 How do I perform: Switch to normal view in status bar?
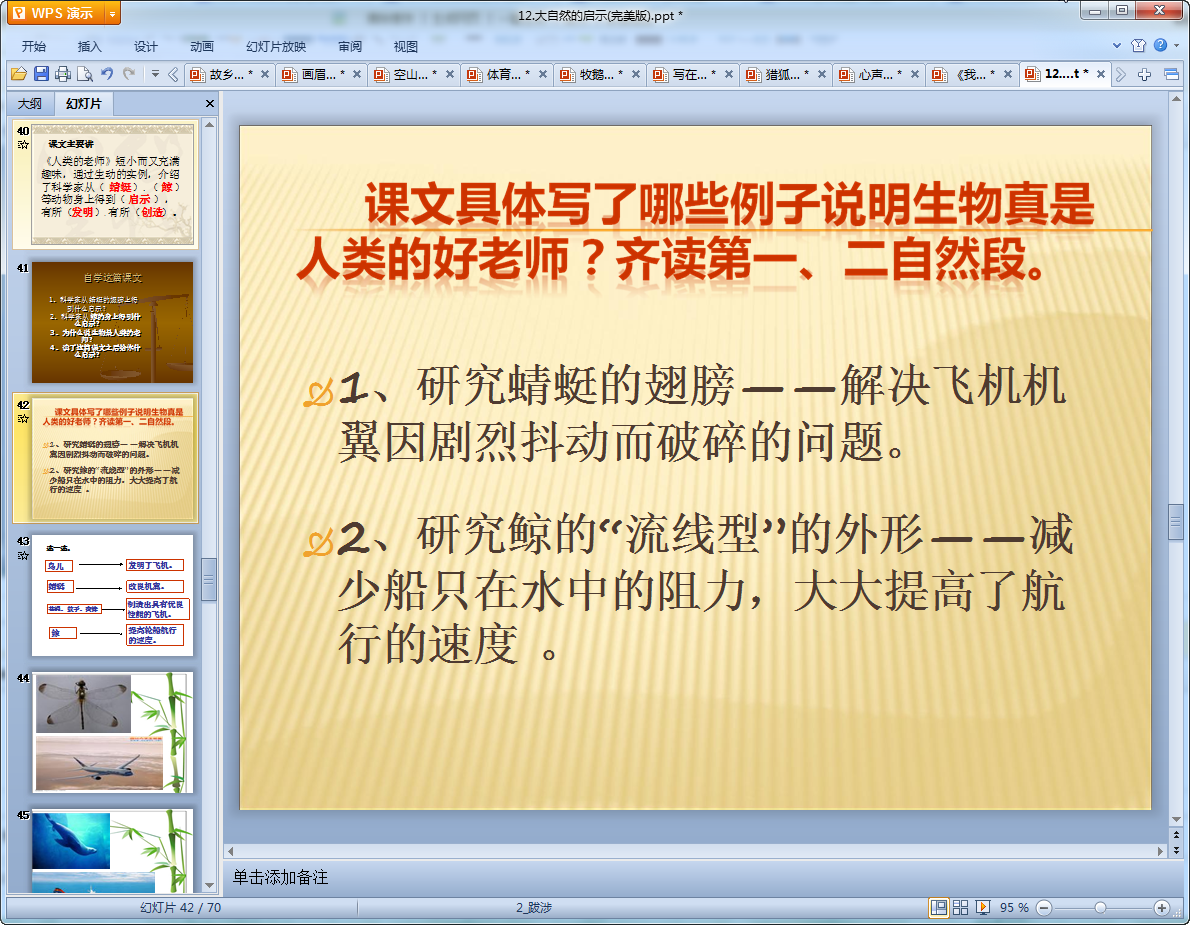939,908
